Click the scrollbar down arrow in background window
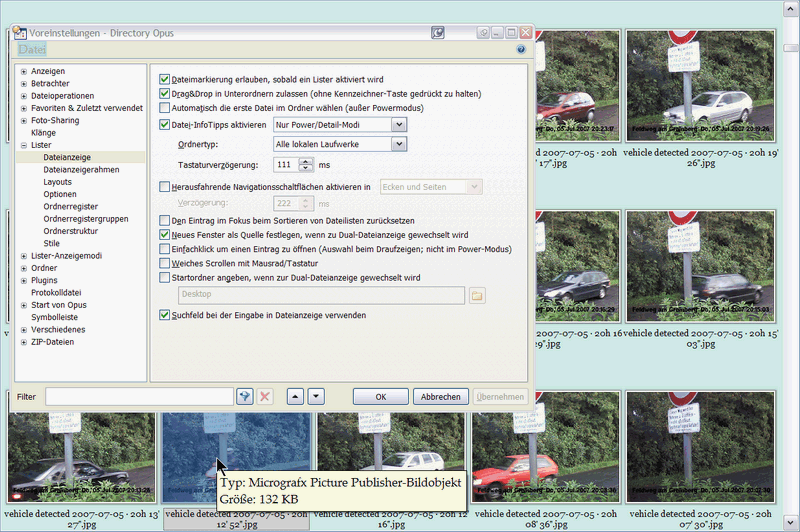800x532 pixels. pos(791,523)
